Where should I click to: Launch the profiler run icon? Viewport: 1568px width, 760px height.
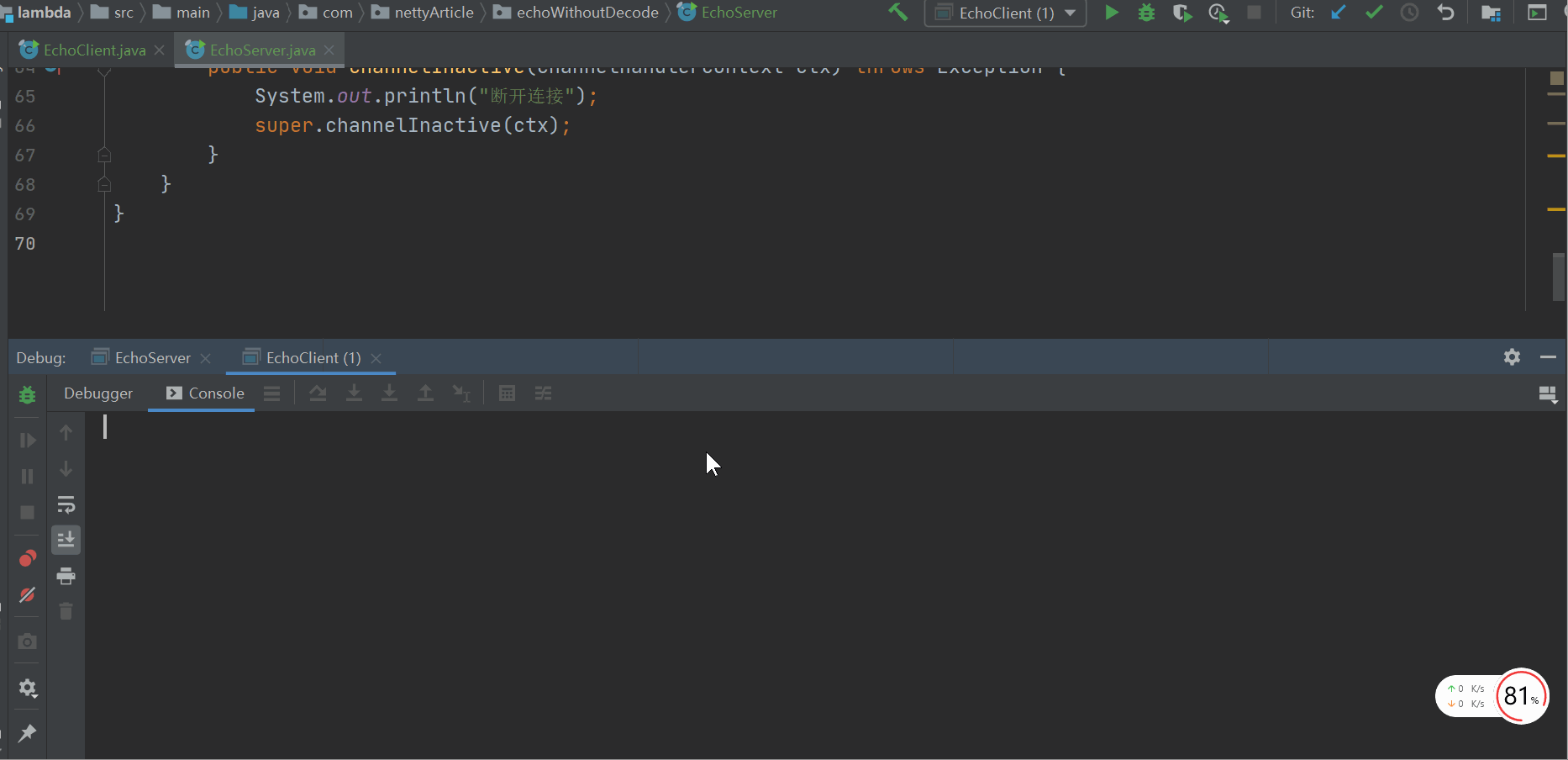point(1218,13)
